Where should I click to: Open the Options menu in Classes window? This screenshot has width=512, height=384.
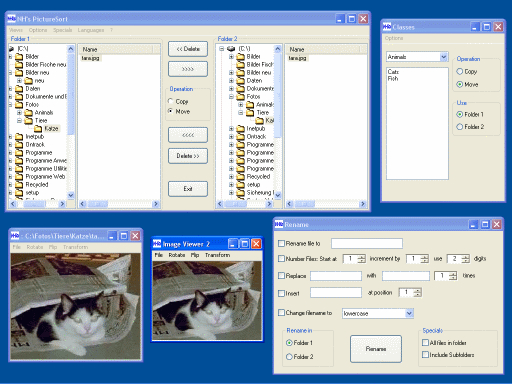click(394, 38)
